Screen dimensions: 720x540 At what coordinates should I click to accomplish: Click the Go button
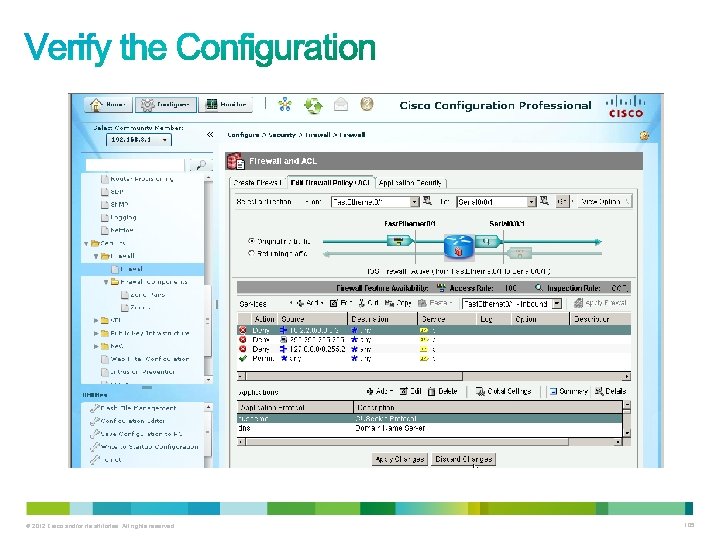[562, 202]
